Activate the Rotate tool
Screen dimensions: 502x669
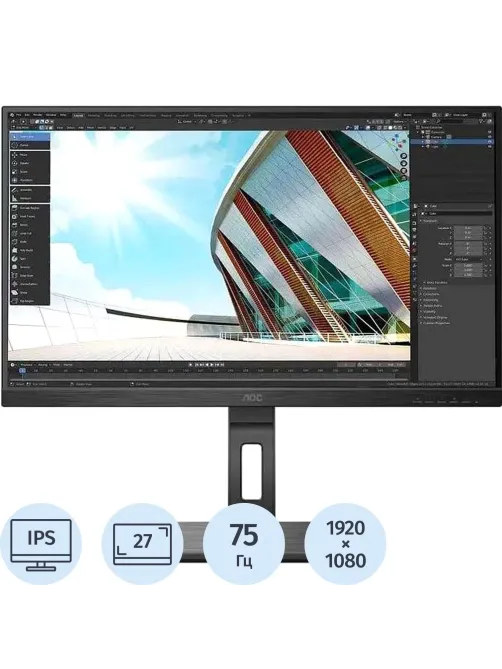tap(29, 163)
